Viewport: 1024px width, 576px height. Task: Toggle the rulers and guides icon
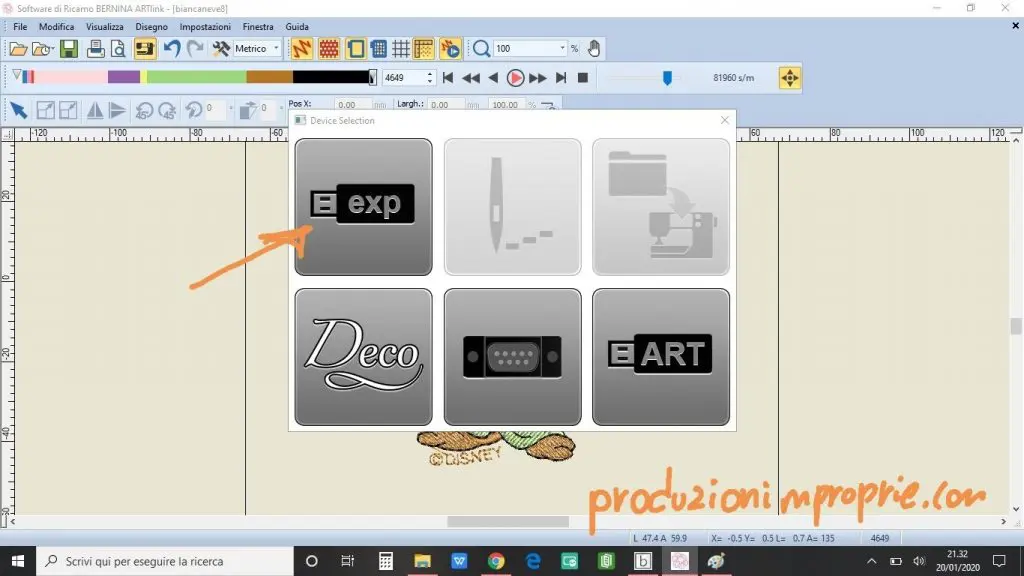coord(424,49)
